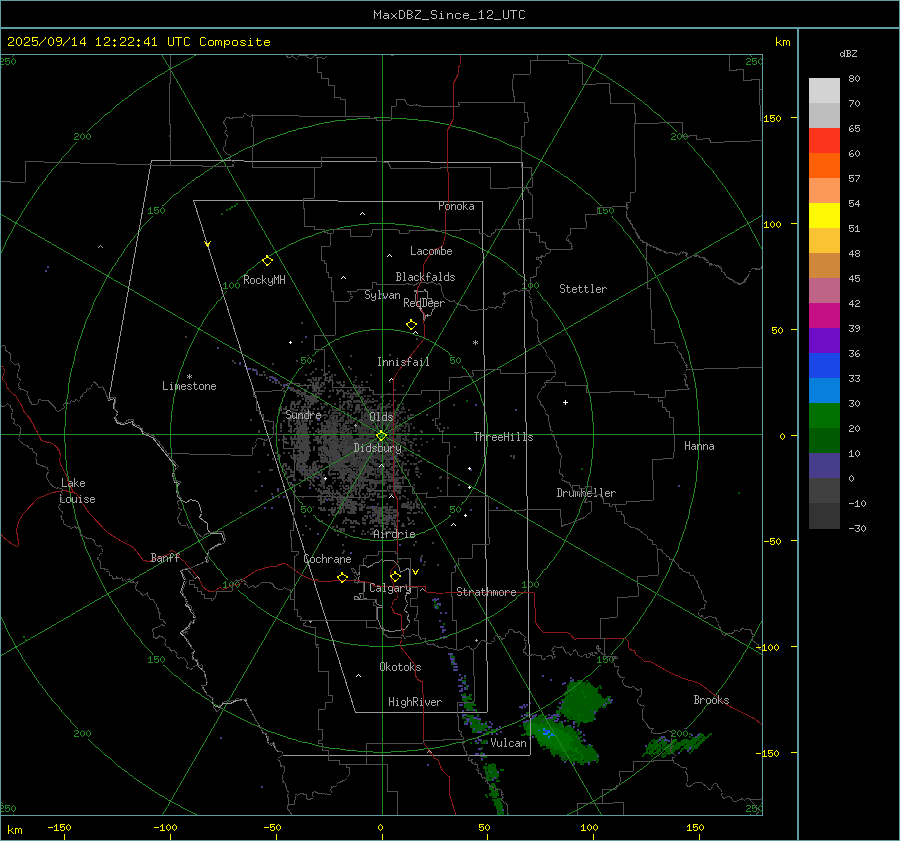900x841 pixels.
Task: Click the Lake Louise label
Action: click(x=77, y=491)
